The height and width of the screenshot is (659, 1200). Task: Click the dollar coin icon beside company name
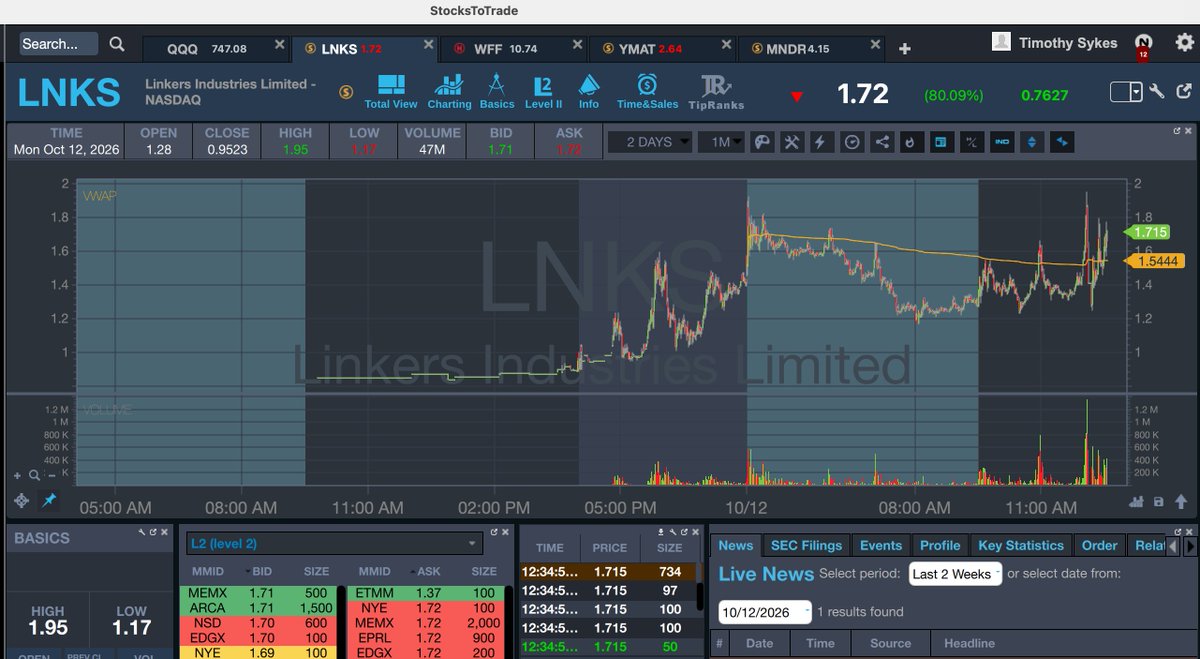point(346,92)
